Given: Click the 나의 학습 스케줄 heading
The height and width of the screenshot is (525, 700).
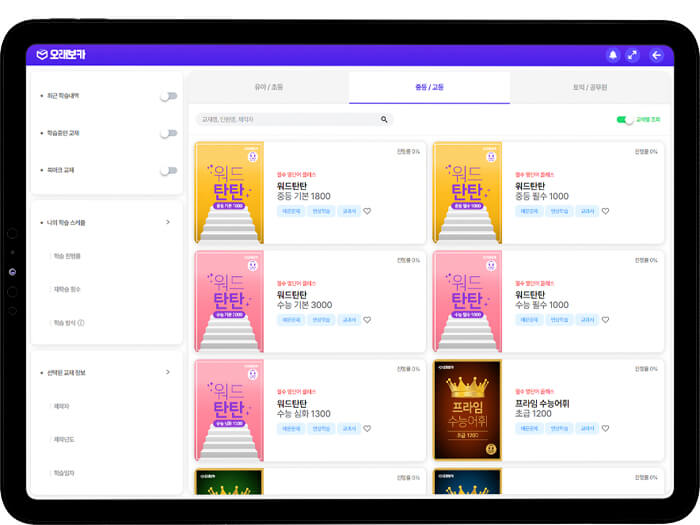Looking at the screenshot, I should click(66, 222).
